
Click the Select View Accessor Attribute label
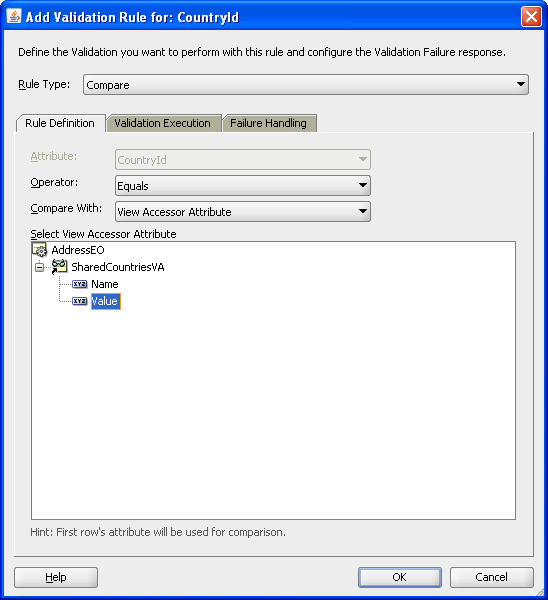coord(103,234)
